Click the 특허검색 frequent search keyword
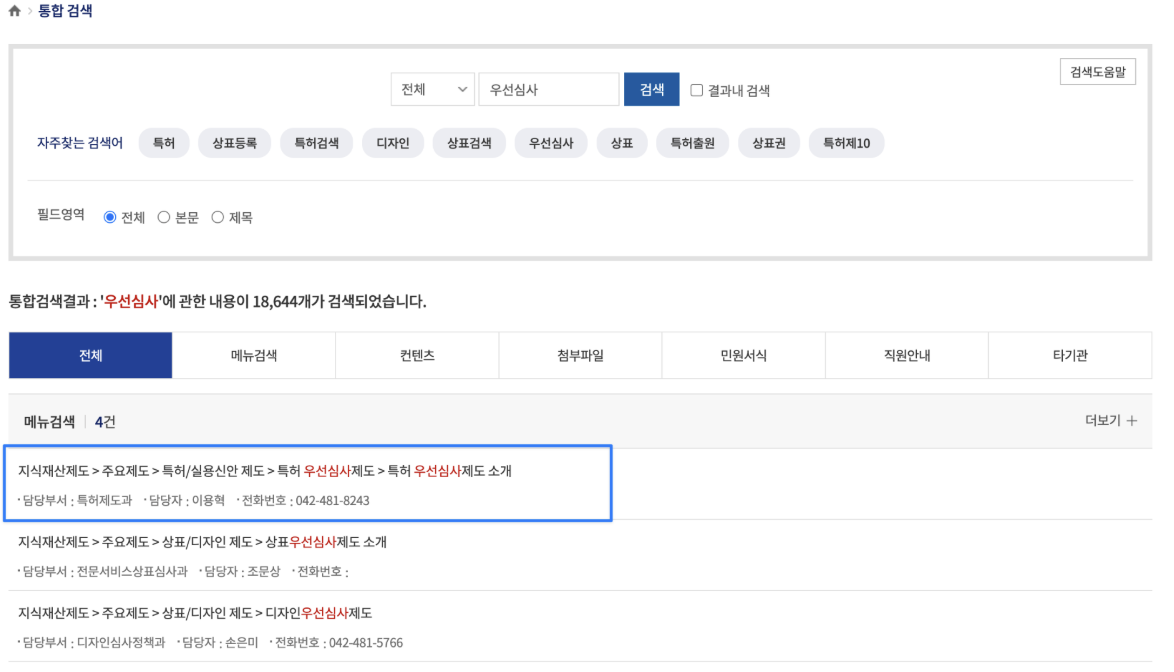This screenshot has width=1174, height=672. pyautogui.click(x=314, y=143)
